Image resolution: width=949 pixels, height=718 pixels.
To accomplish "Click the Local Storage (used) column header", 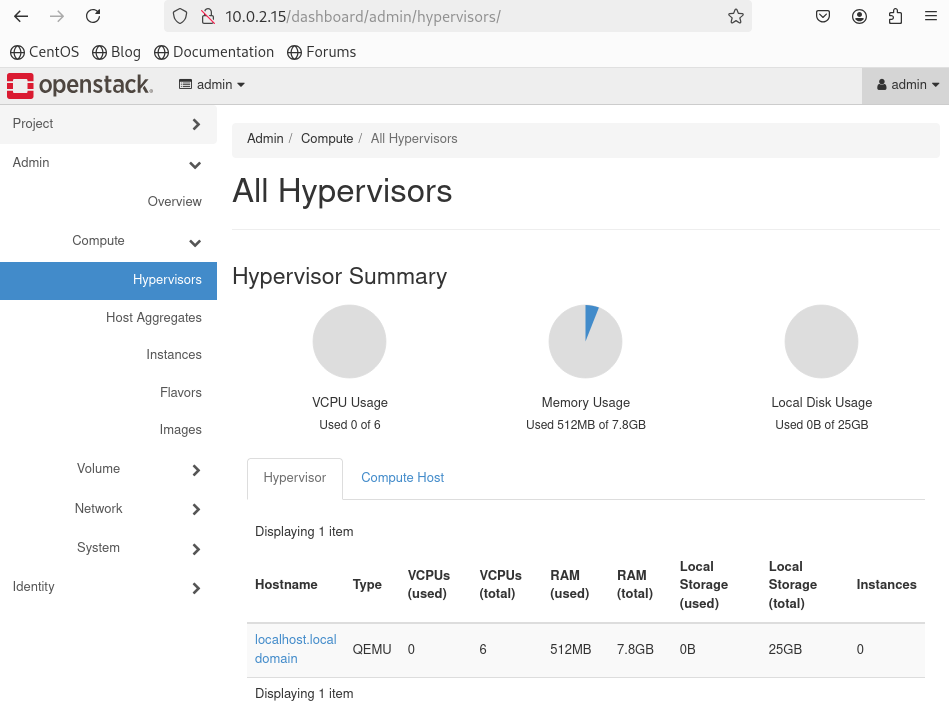I will (x=704, y=585).
